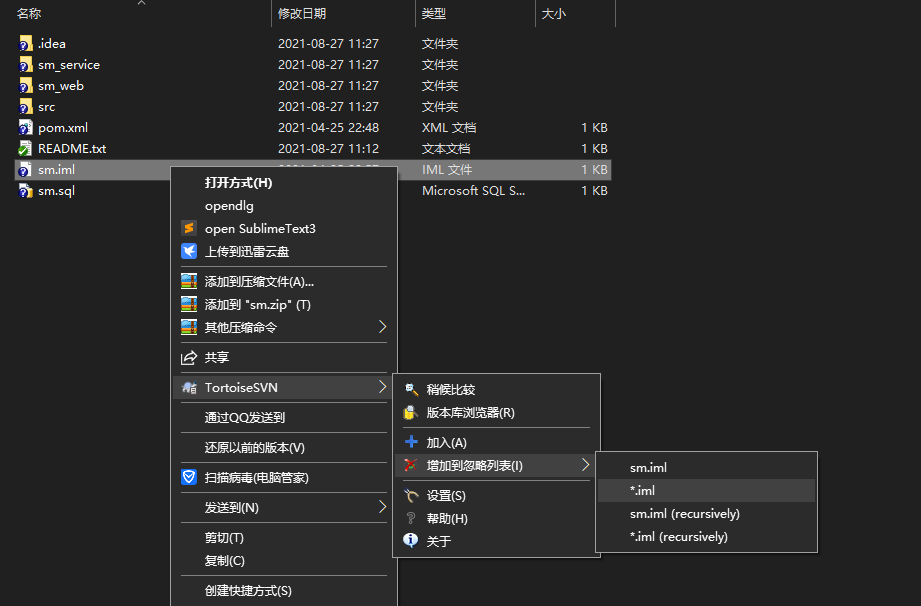Sort by 修改日期 column header
This screenshot has width=921, height=606.
[302, 14]
